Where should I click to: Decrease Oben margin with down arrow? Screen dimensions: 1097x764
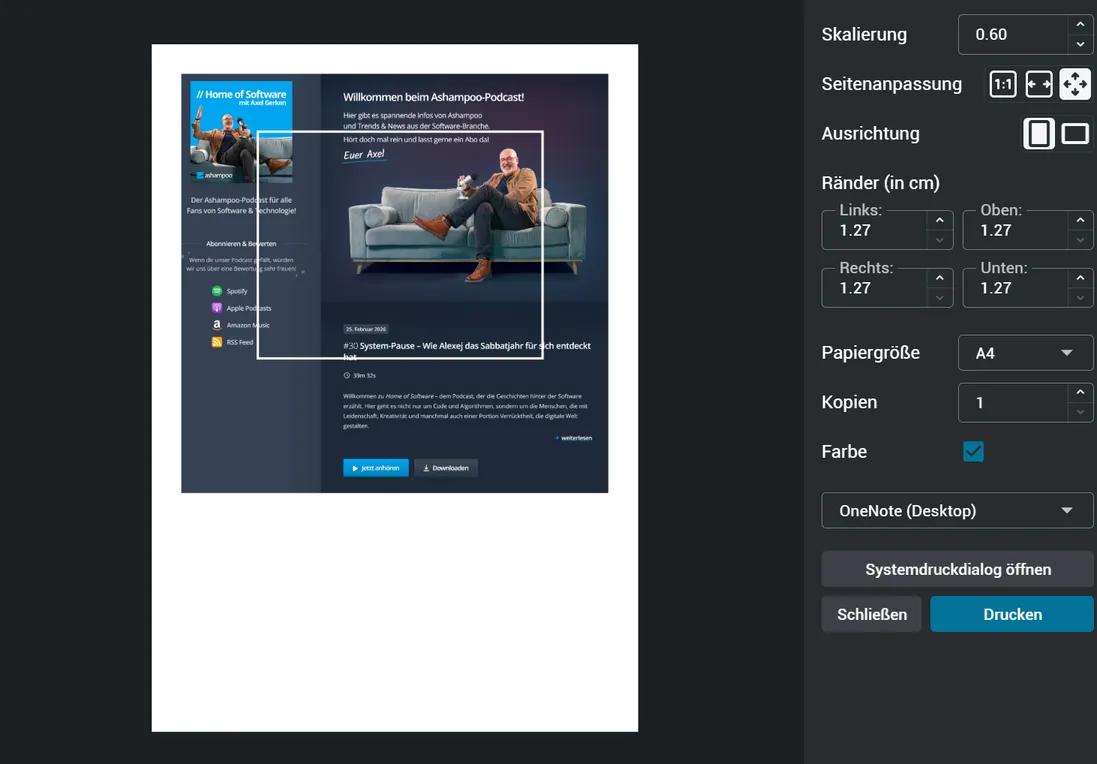1080,239
